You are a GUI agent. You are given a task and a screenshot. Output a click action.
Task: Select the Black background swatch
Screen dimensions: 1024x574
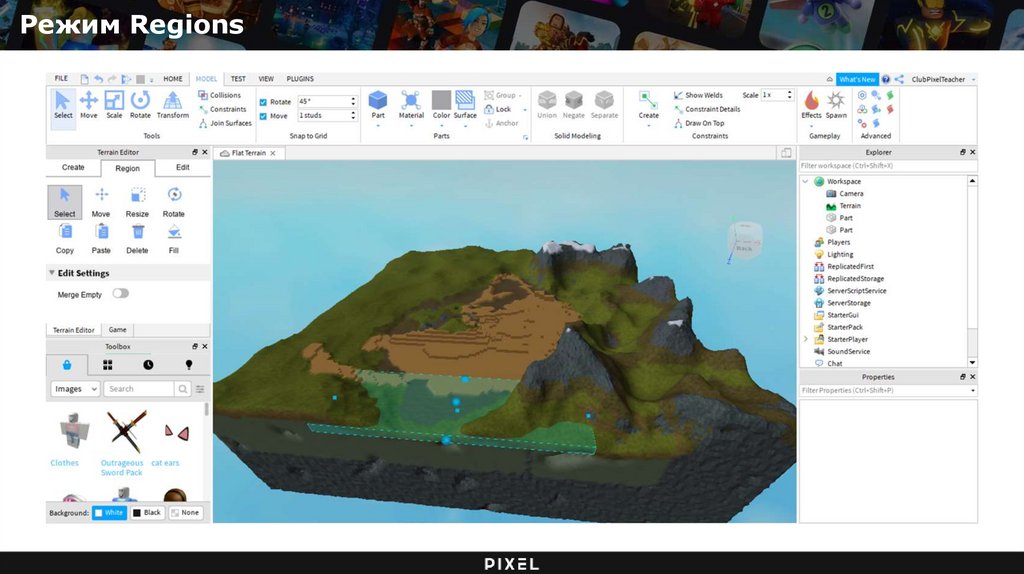146,512
